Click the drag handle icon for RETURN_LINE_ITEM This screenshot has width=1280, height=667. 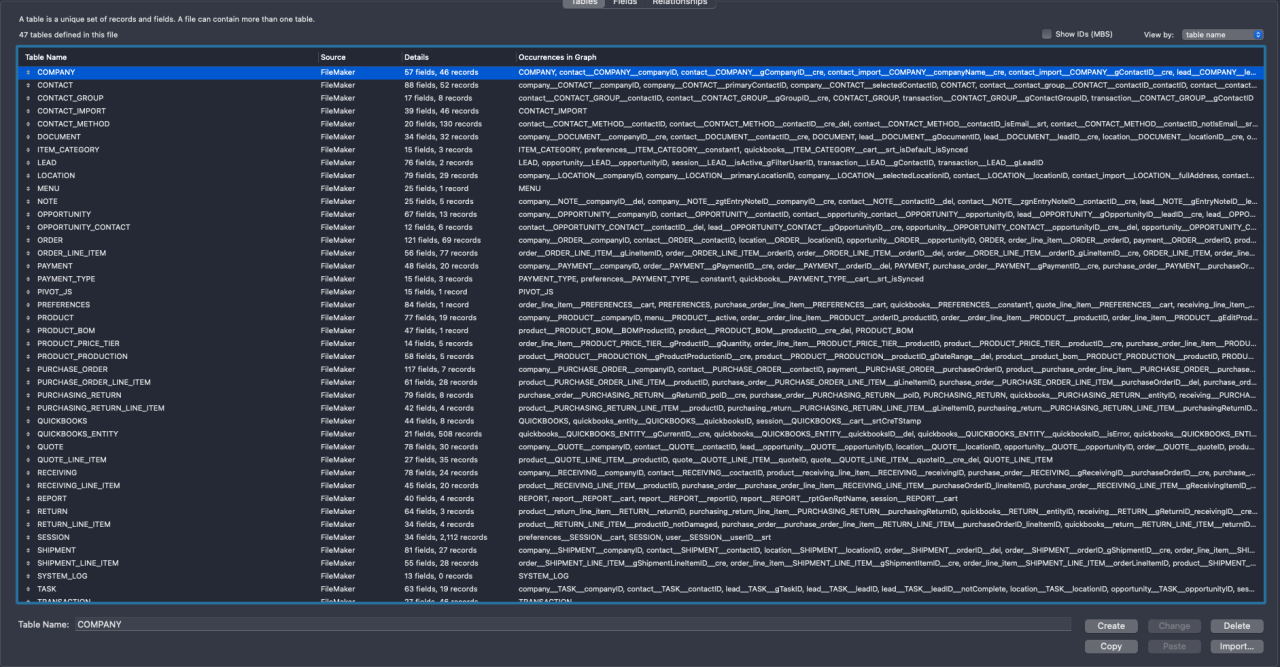[x=28, y=524]
